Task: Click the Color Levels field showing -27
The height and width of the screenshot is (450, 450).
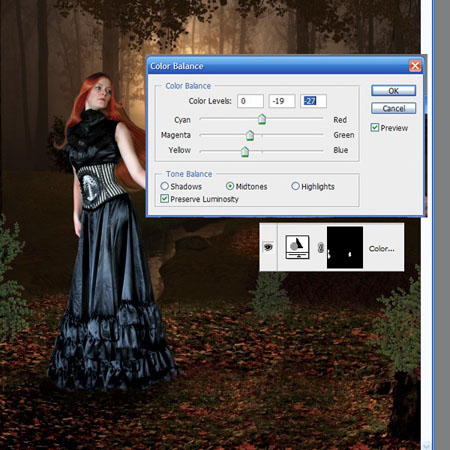Action: pyautogui.click(x=313, y=101)
